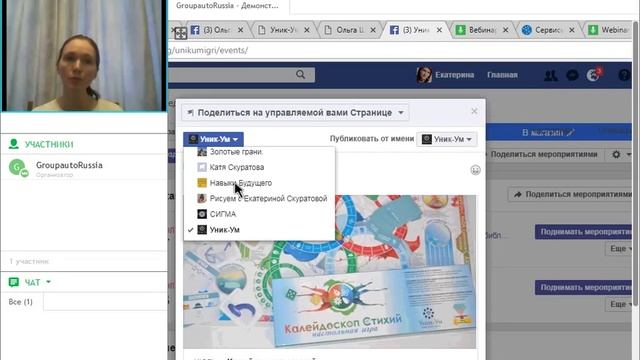Close the Сервис browser tab
The image size is (640, 360).
tap(571, 30)
